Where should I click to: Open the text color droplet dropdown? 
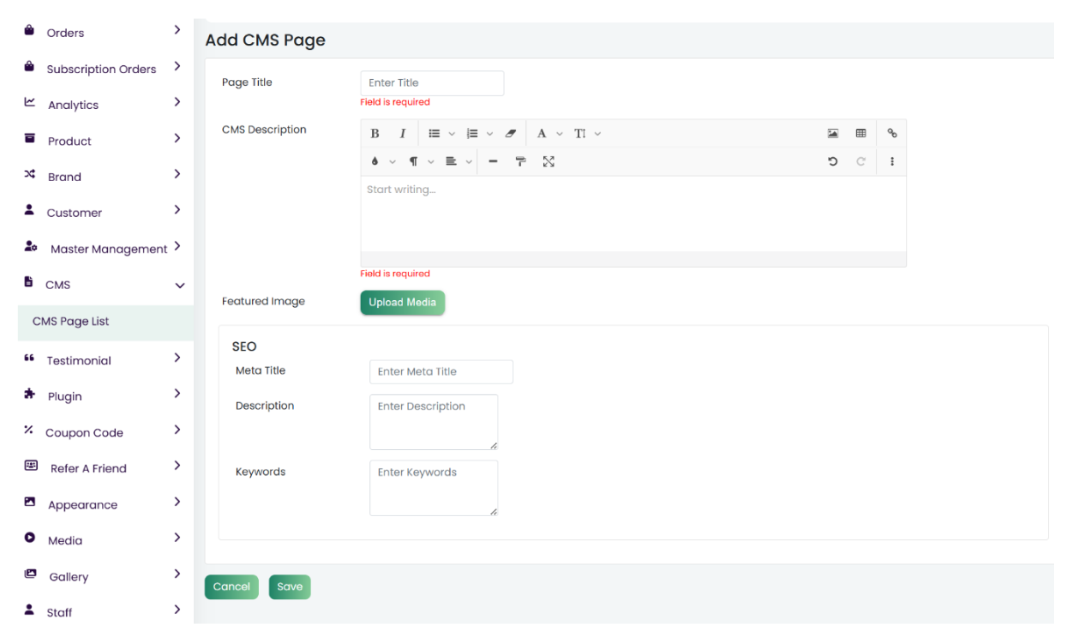[x=382, y=161]
